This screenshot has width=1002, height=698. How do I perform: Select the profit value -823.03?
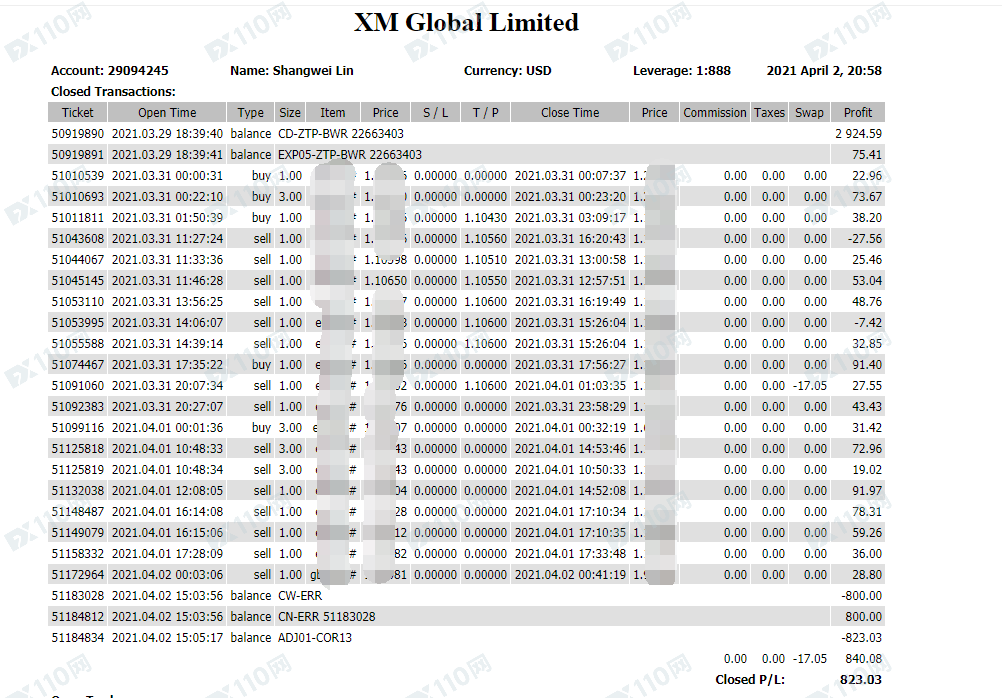tap(861, 638)
